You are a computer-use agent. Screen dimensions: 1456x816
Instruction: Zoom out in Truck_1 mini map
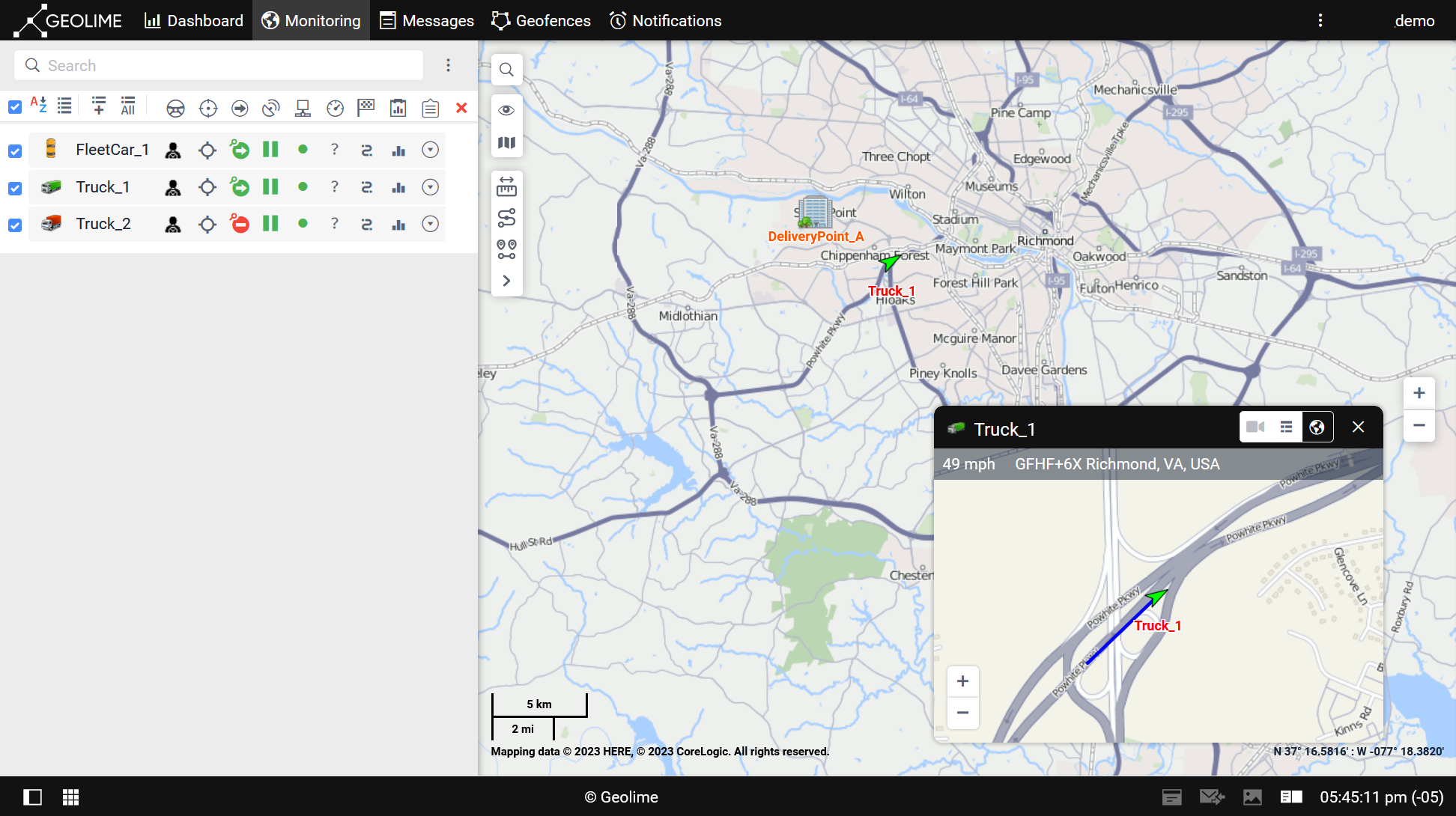point(962,713)
